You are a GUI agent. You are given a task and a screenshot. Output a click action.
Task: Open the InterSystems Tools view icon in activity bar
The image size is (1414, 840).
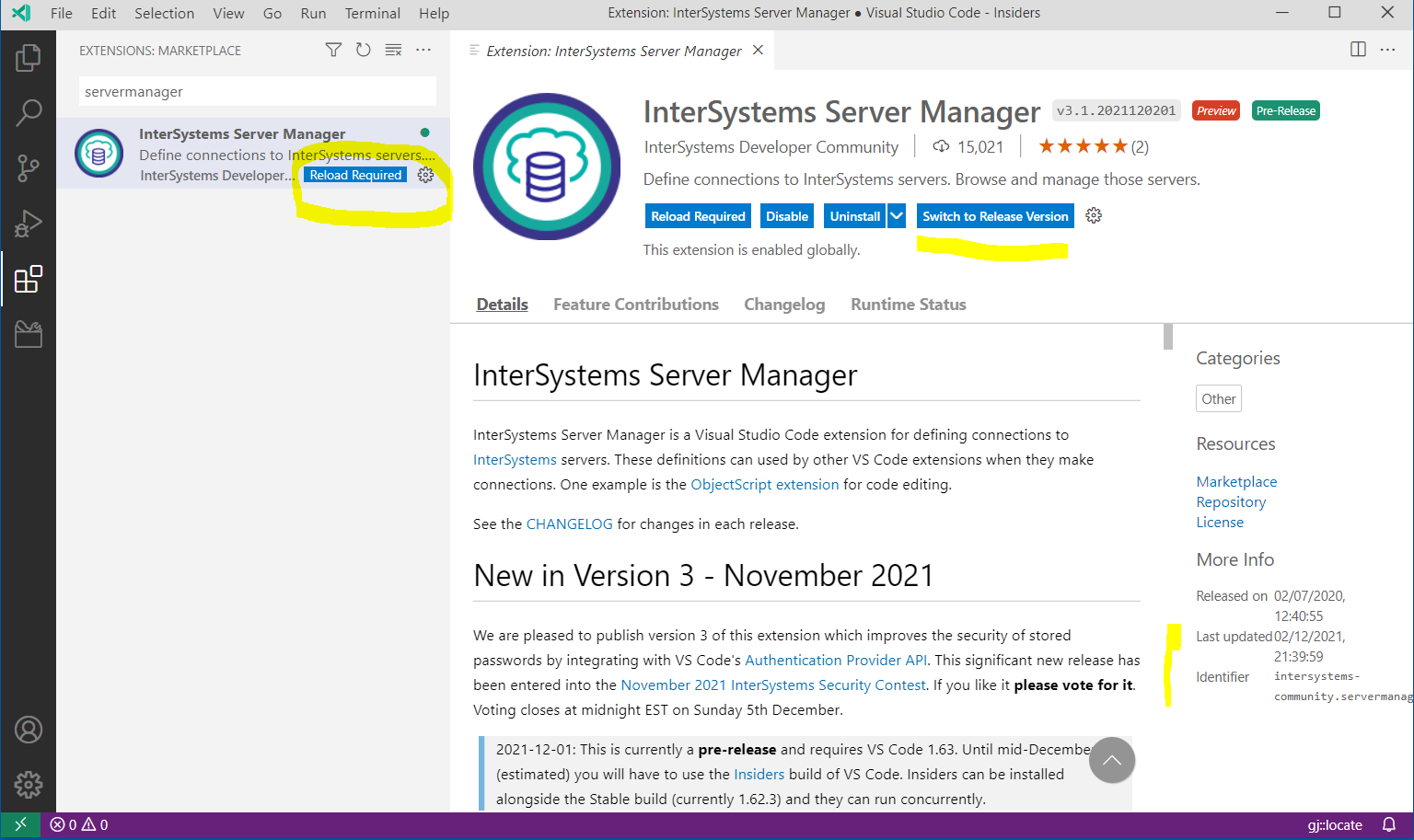tap(28, 334)
